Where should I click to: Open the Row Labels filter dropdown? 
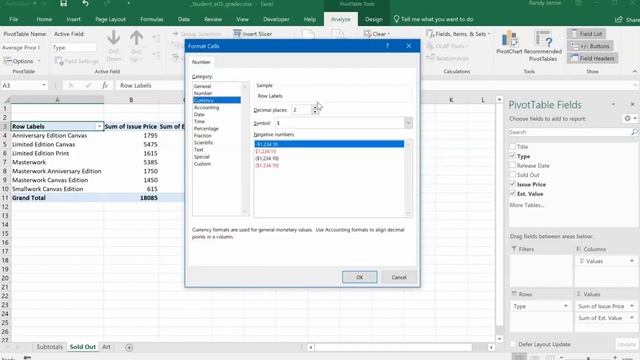(x=99, y=127)
